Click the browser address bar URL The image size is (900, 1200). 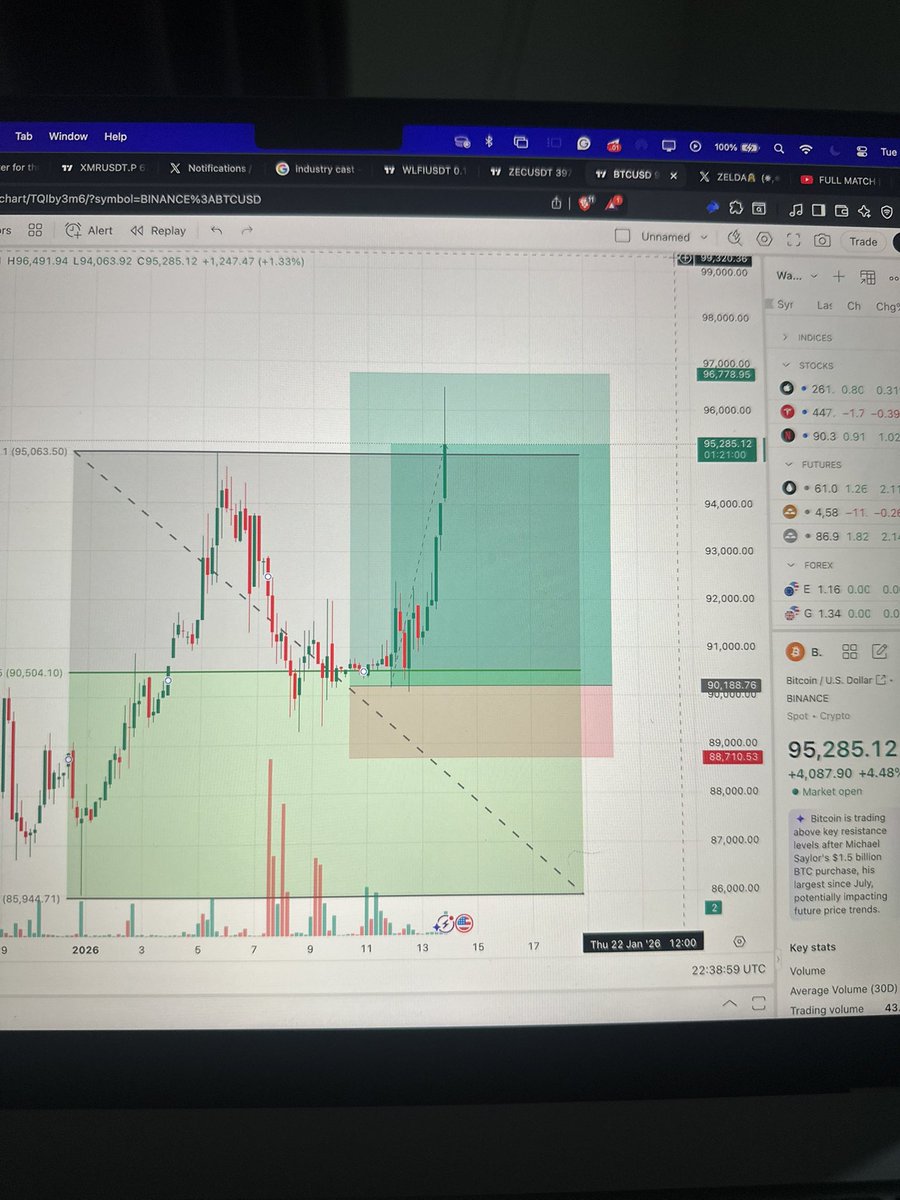tap(130, 199)
